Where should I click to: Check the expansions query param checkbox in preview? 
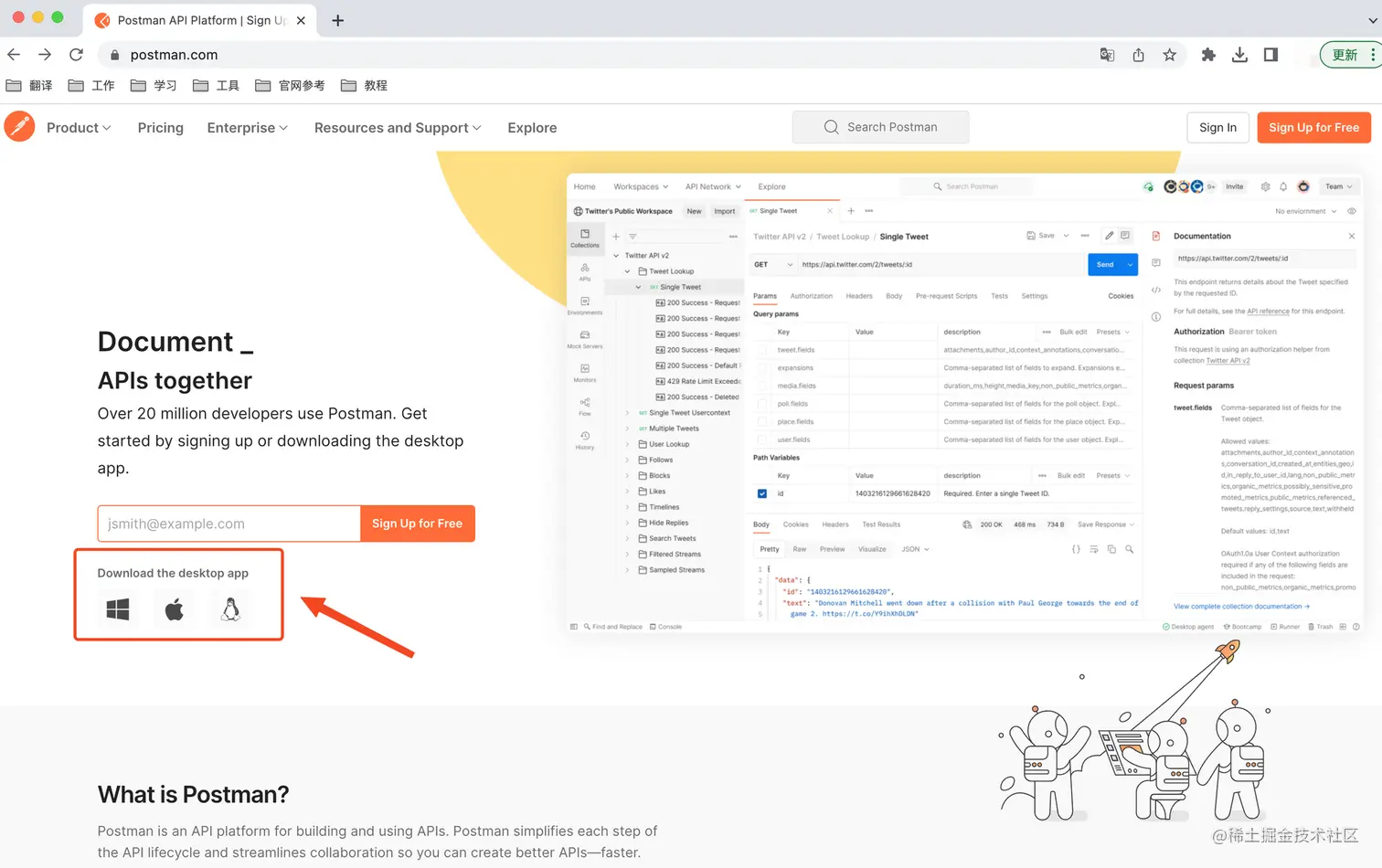point(762,367)
